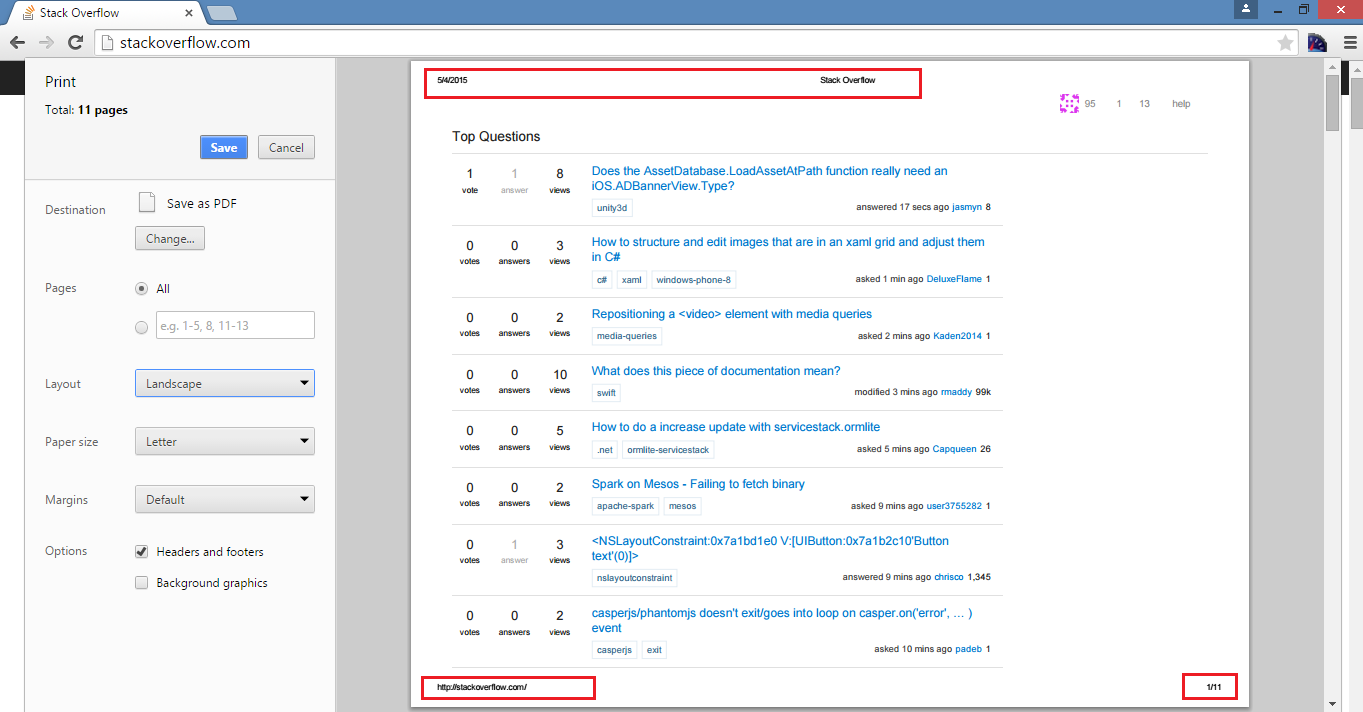Image resolution: width=1363 pixels, height=712 pixels.
Task: Click the user name DeluxeFlame
Action: [954, 279]
